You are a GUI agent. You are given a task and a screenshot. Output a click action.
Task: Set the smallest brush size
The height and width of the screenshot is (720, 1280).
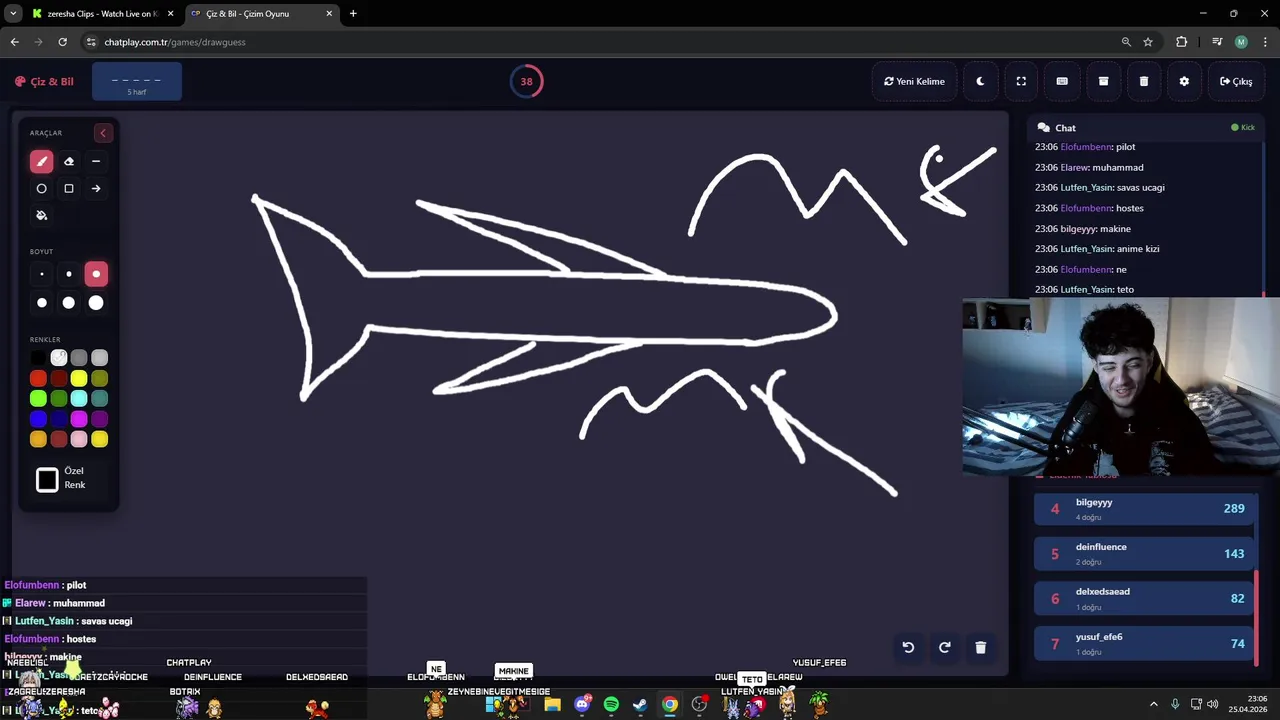click(x=41, y=274)
